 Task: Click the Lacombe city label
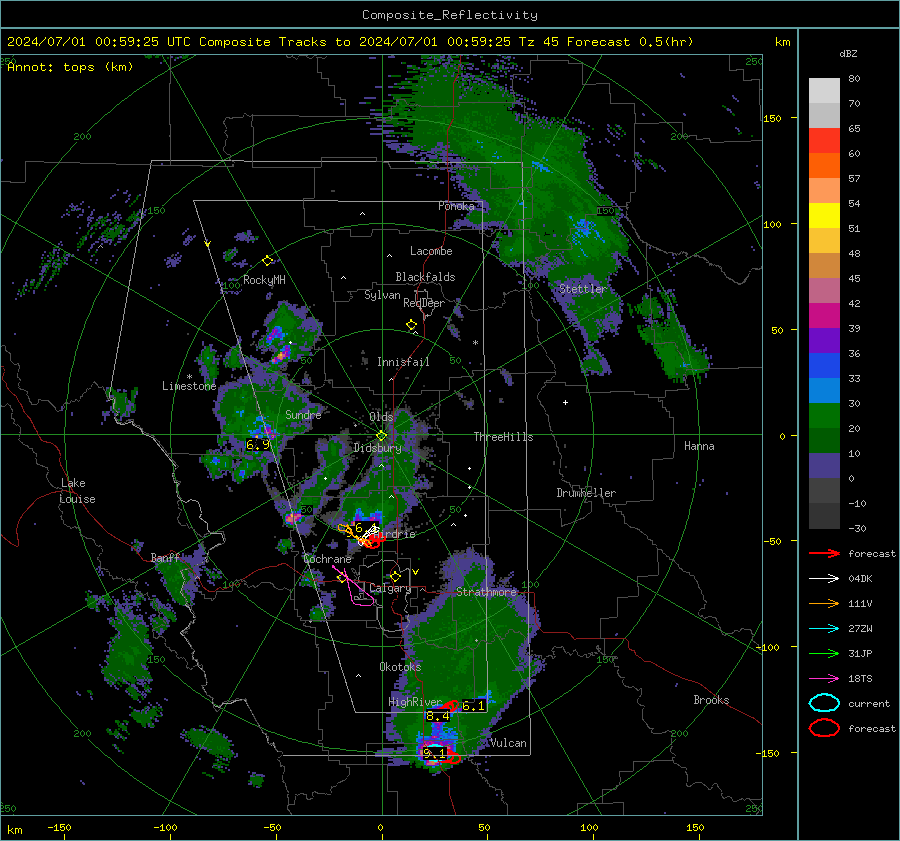click(431, 251)
